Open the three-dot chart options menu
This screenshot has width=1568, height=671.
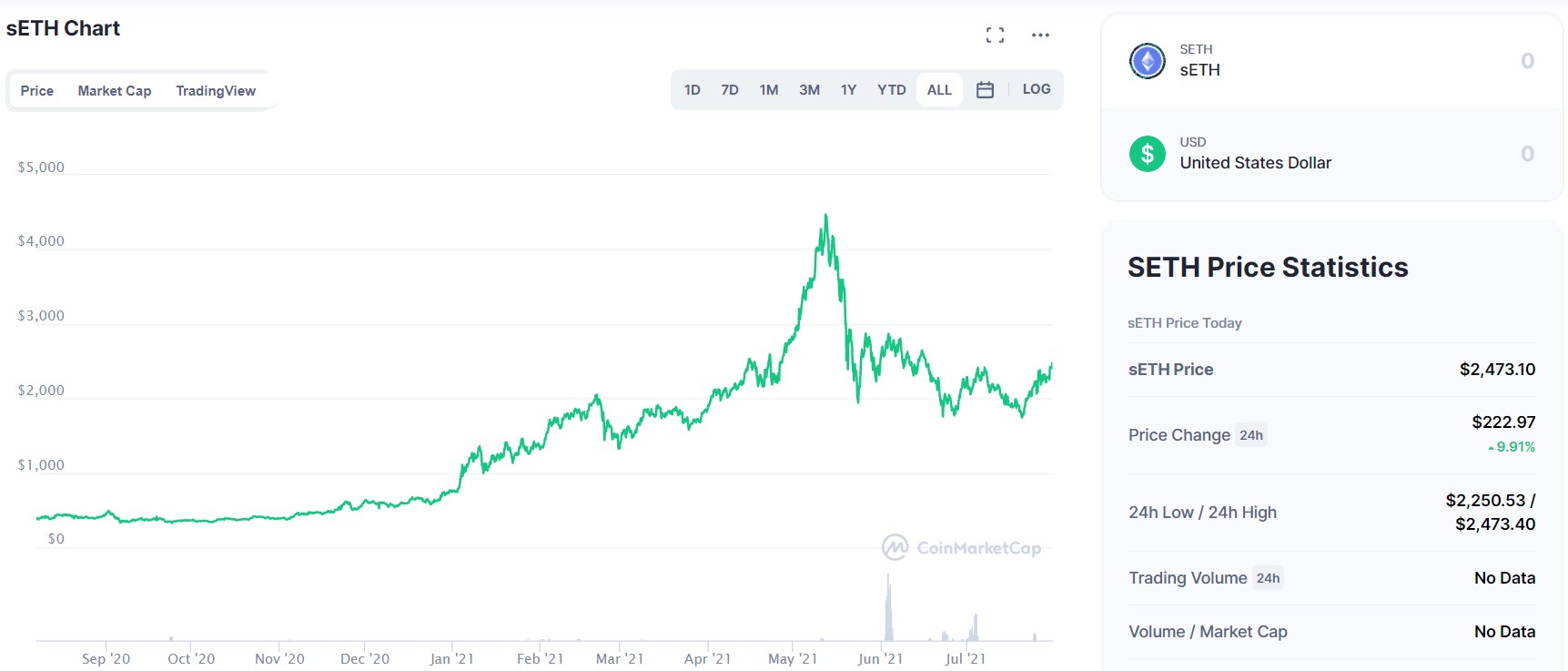coord(1040,36)
